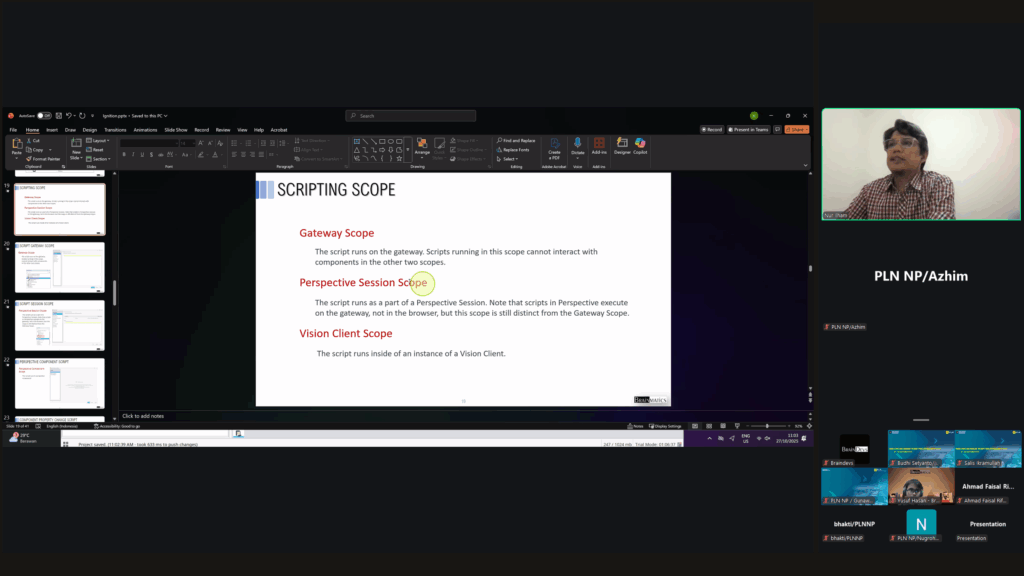The width and height of the screenshot is (1024, 576).
Task: Start Dictate voice input
Action: (x=578, y=146)
